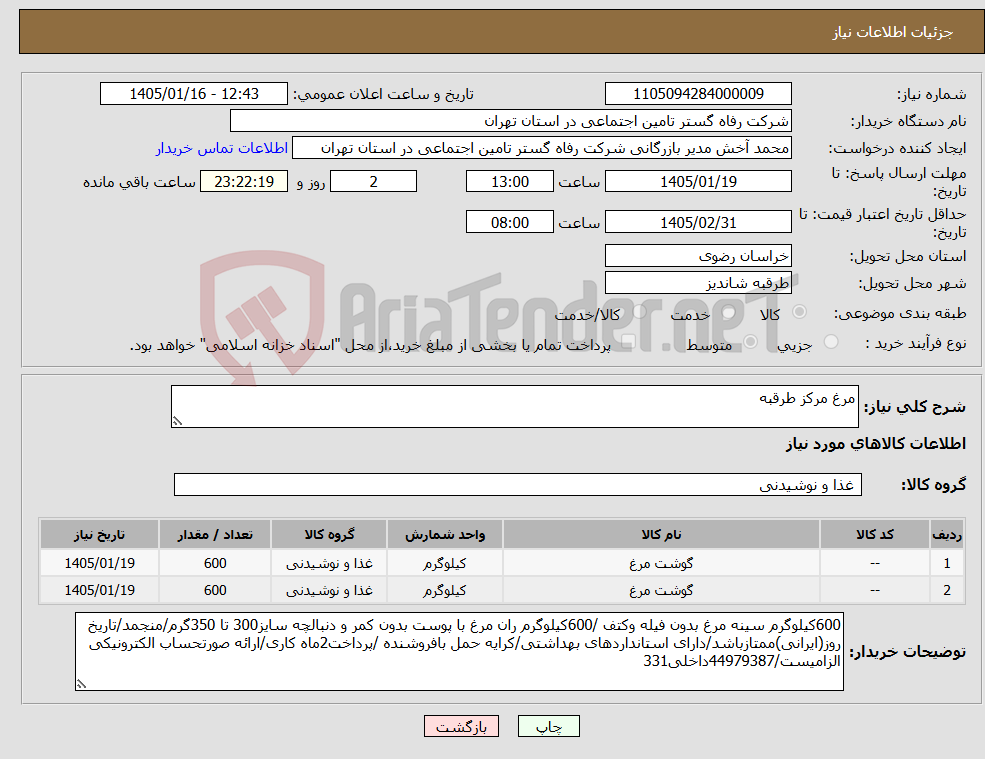Click row number 1 cell
Screen dimensions: 985x759
[x=947, y=563]
